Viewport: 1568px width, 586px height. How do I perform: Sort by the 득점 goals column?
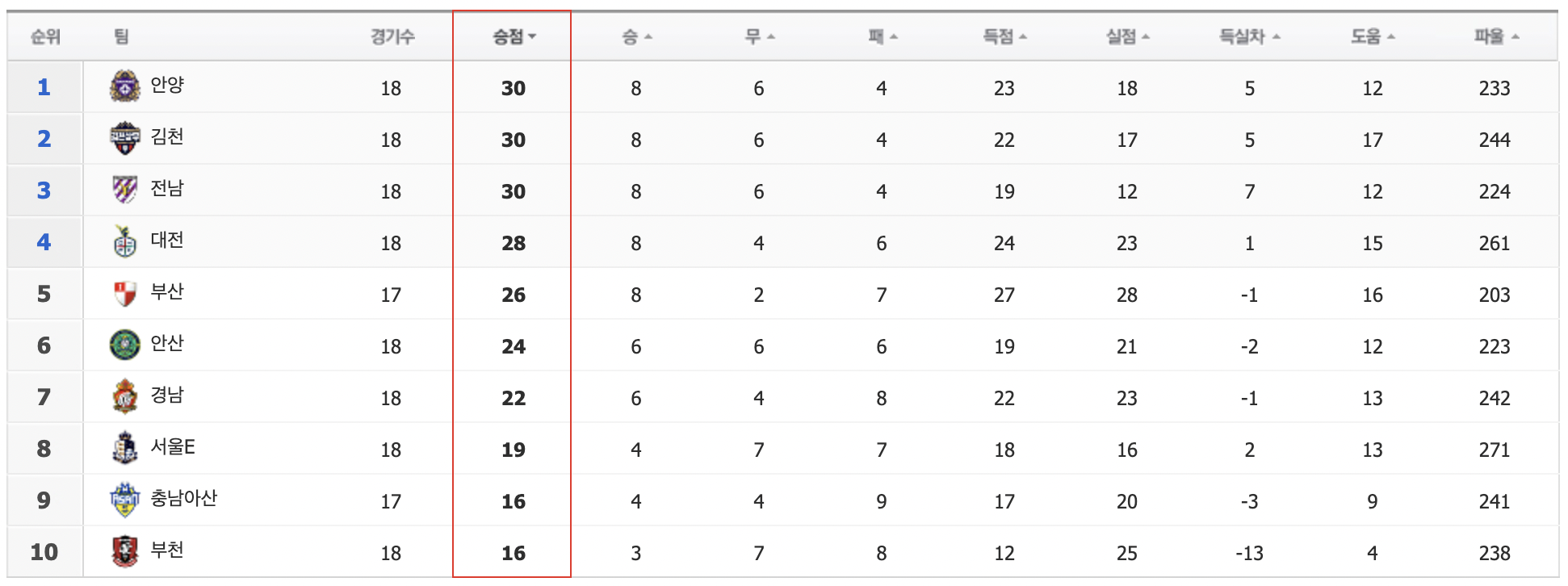[x=1004, y=36]
